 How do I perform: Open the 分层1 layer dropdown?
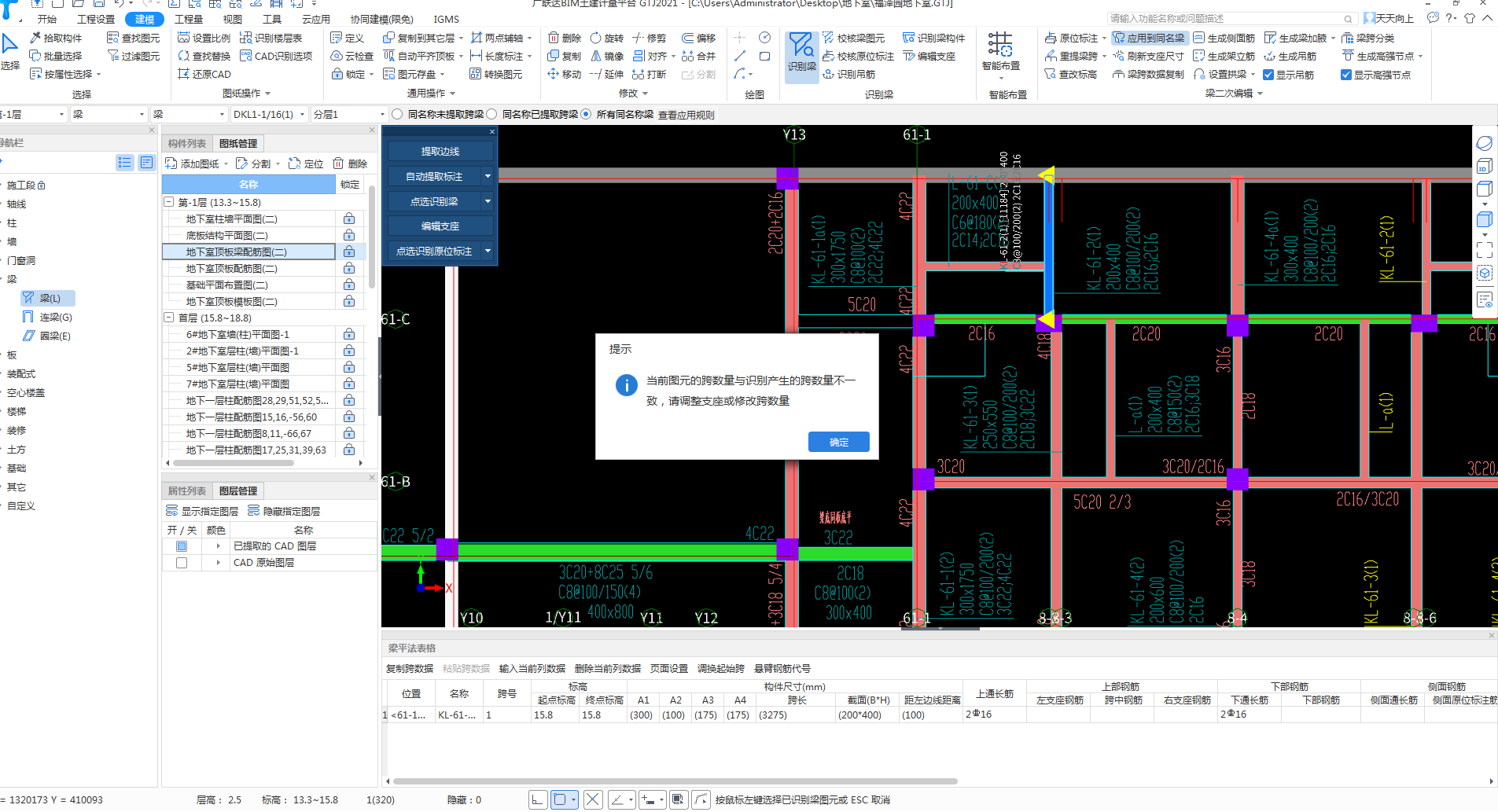(382, 114)
